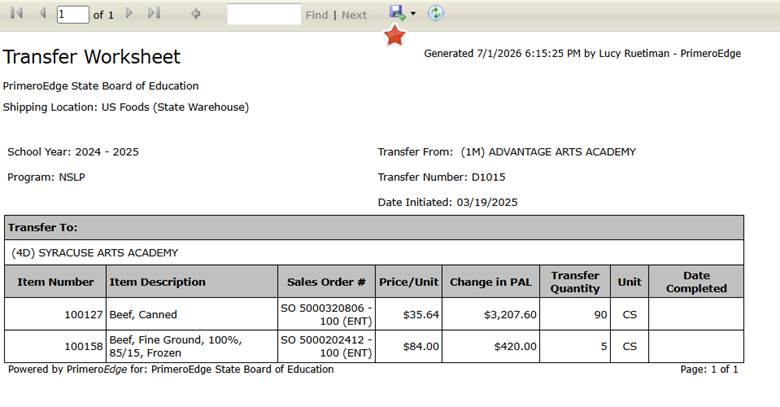Click the Find link in toolbar
This screenshot has width=780, height=407.
pyautogui.click(x=317, y=15)
